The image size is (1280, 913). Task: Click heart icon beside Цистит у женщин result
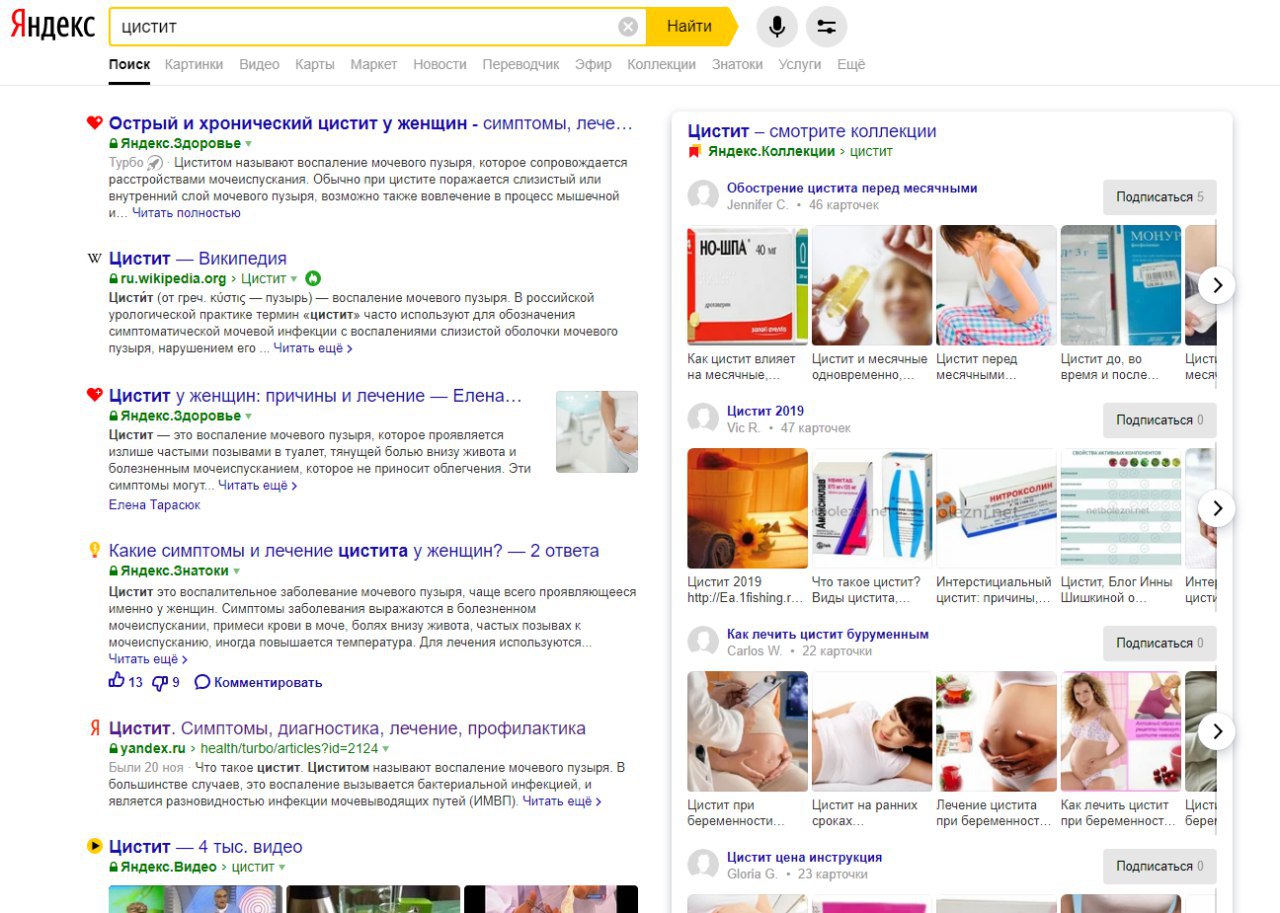point(94,395)
